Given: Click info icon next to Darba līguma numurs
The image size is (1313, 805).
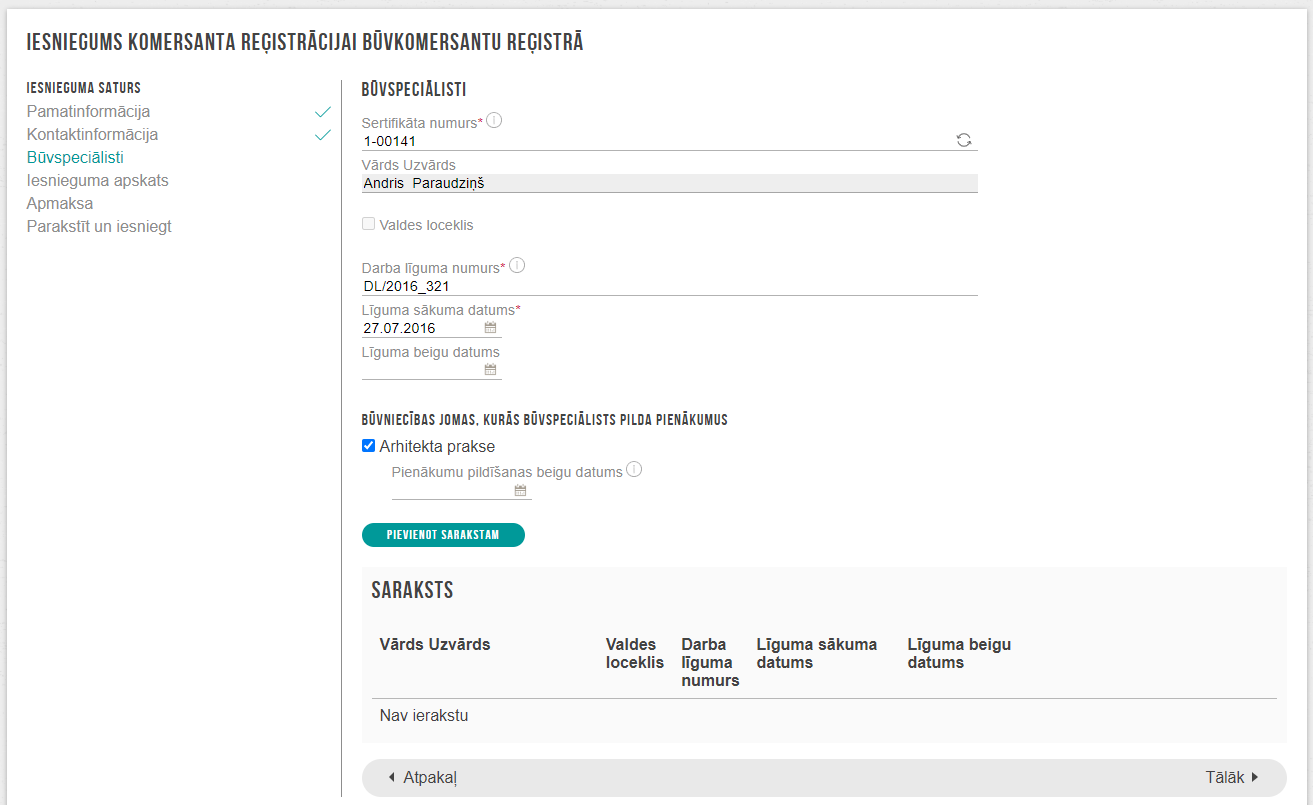Looking at the screenshot, I should [x=517, y=266].
